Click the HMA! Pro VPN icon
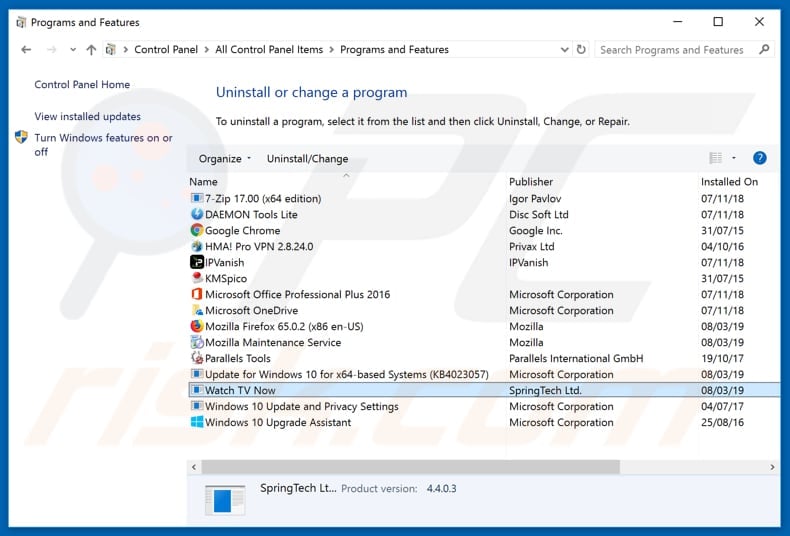Screen dimensions: 790x536 click(196, 246)
